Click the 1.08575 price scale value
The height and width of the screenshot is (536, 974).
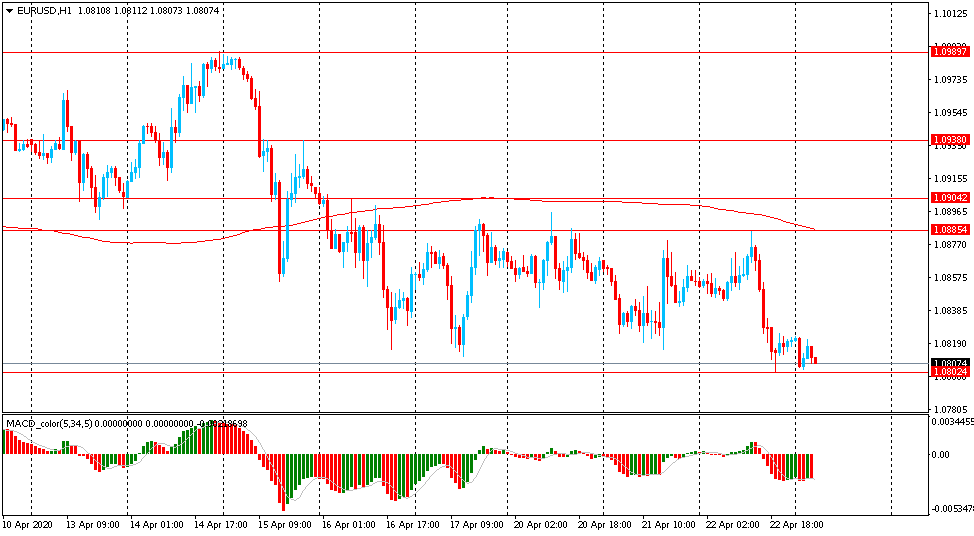(950, 278)
